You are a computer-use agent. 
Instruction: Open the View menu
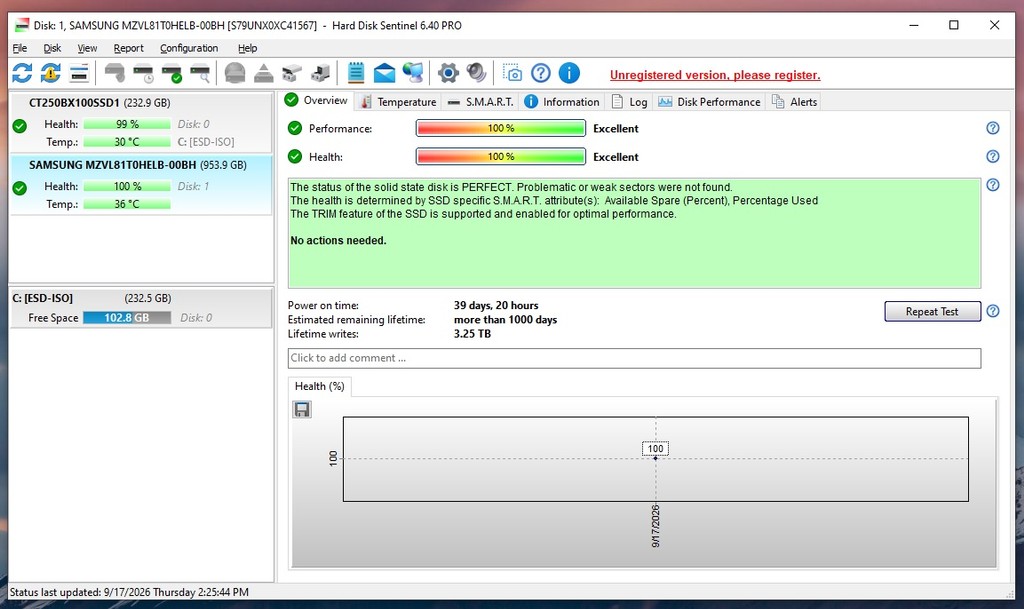tap(87, 48)
